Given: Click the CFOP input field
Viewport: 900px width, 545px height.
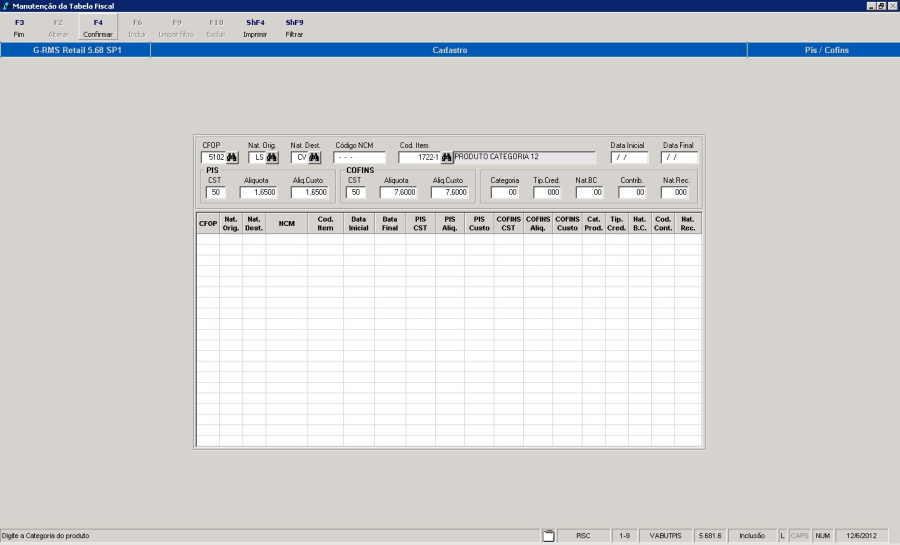Looking at the screenshot, I should tap(213, 157).
